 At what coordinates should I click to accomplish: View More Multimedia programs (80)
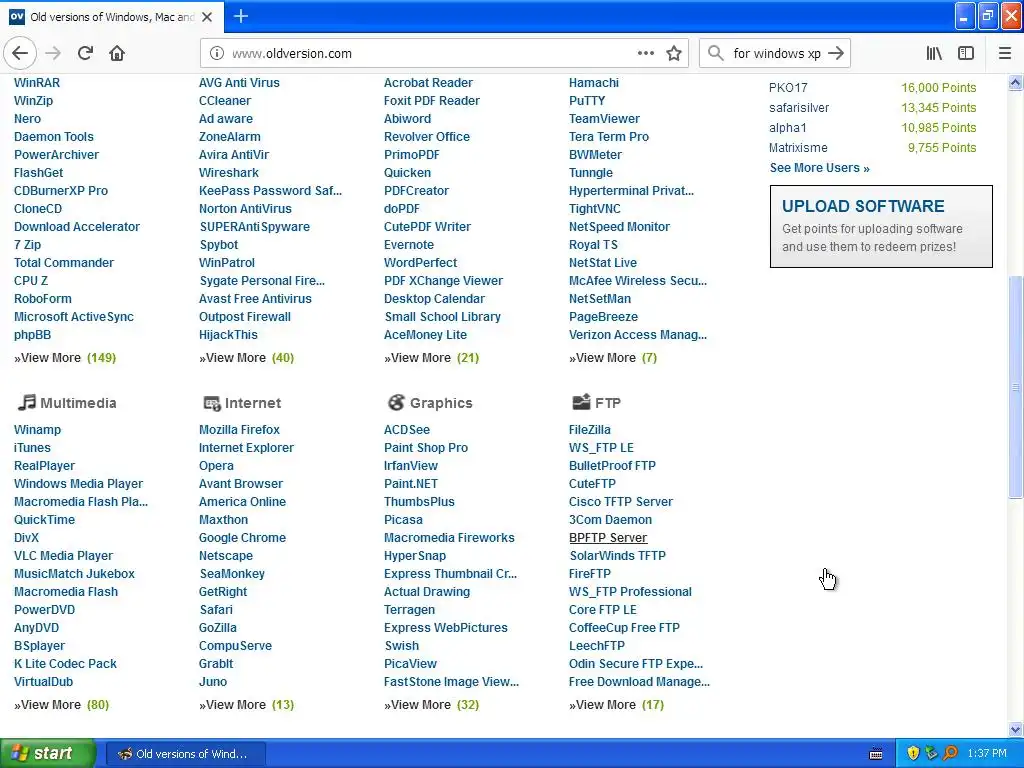(x=61, y=705)
